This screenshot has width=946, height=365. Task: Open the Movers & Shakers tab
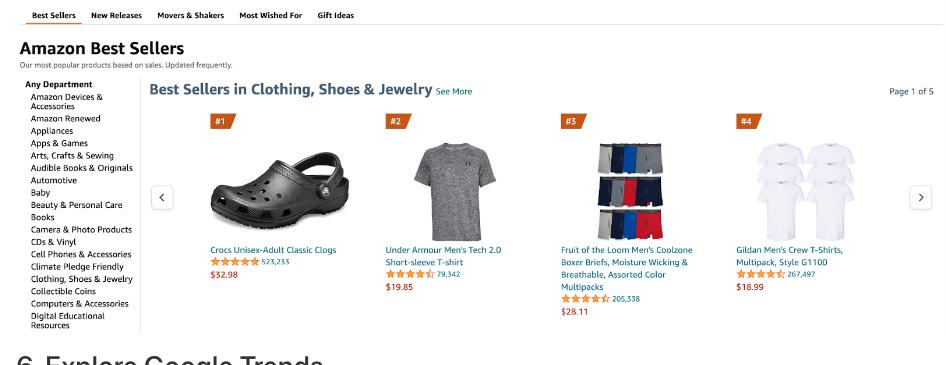[x=191, y=16]
